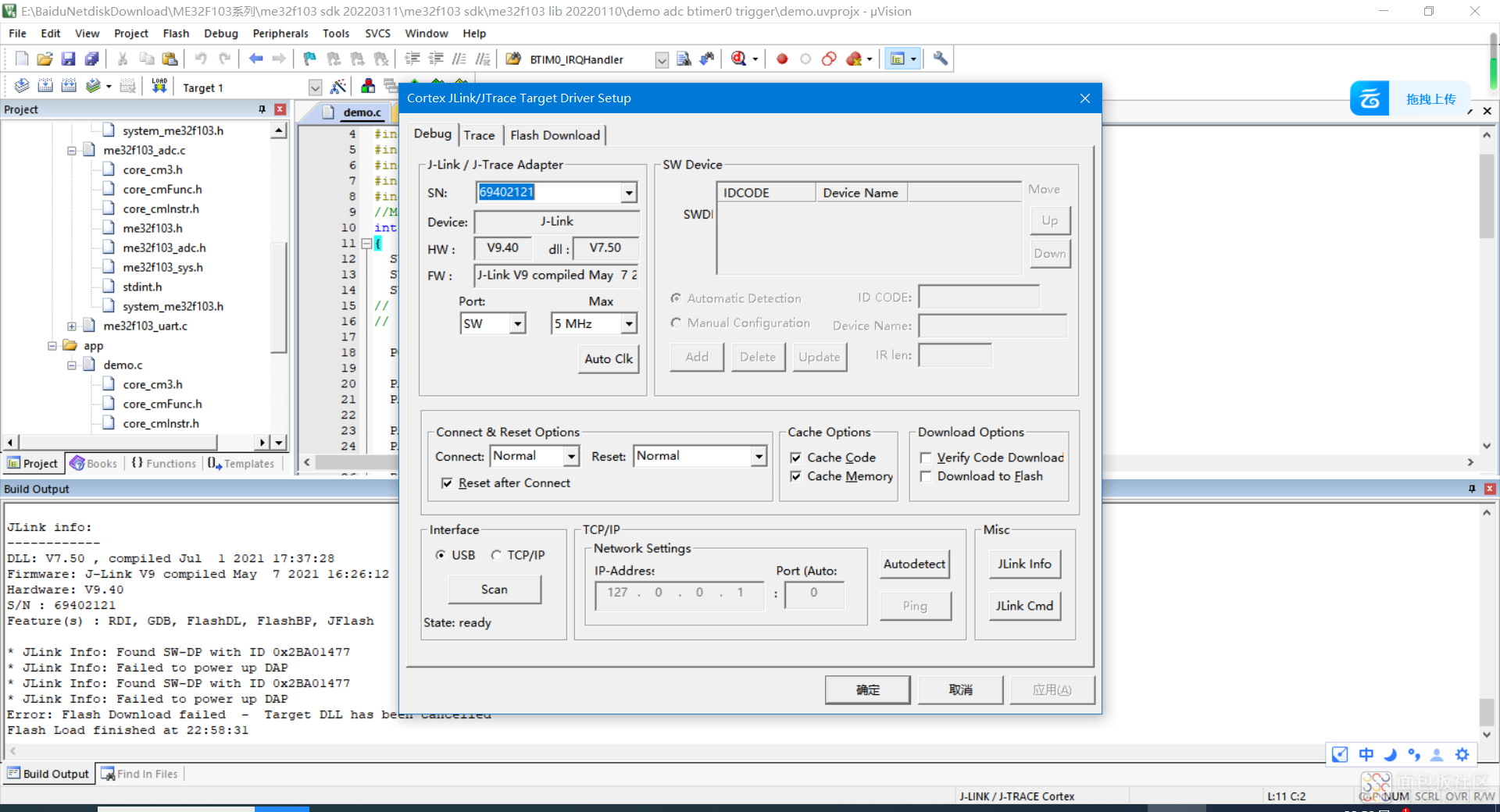
Task: Open the Flash menu
Action: [x=176, y=34]
